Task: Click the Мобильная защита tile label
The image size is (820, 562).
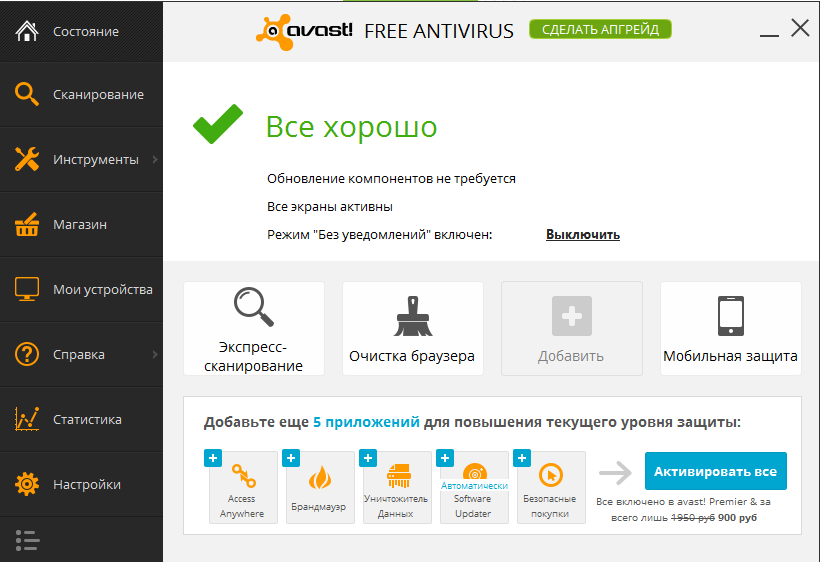Action: 730,356
